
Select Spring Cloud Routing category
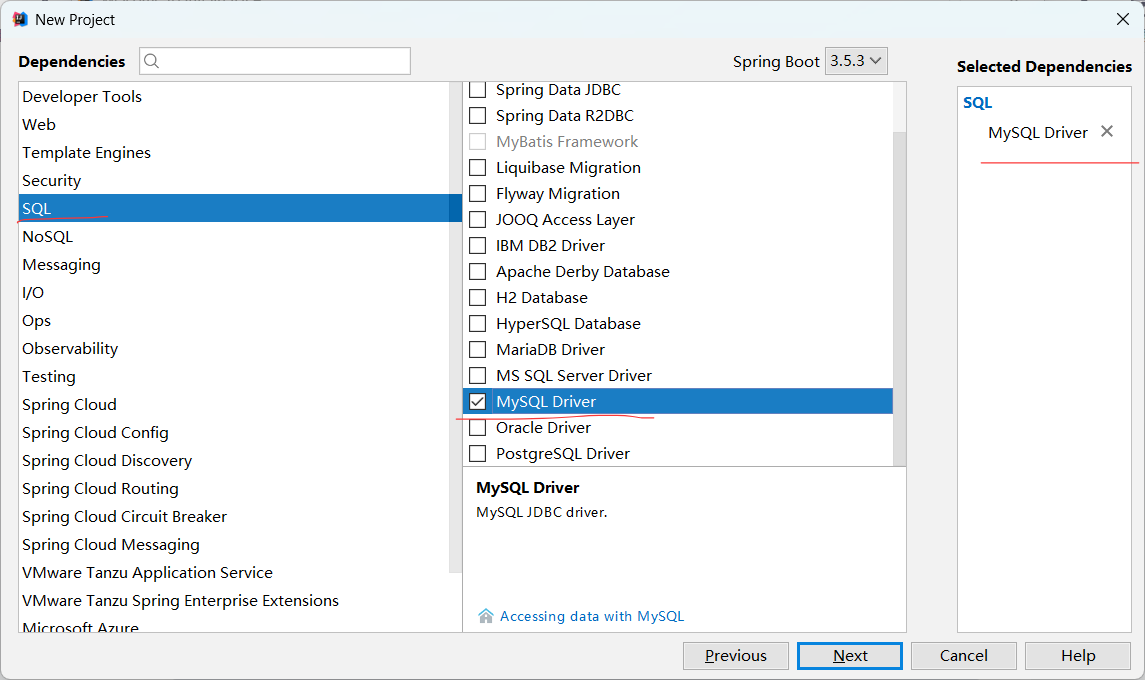coord(234,488)
